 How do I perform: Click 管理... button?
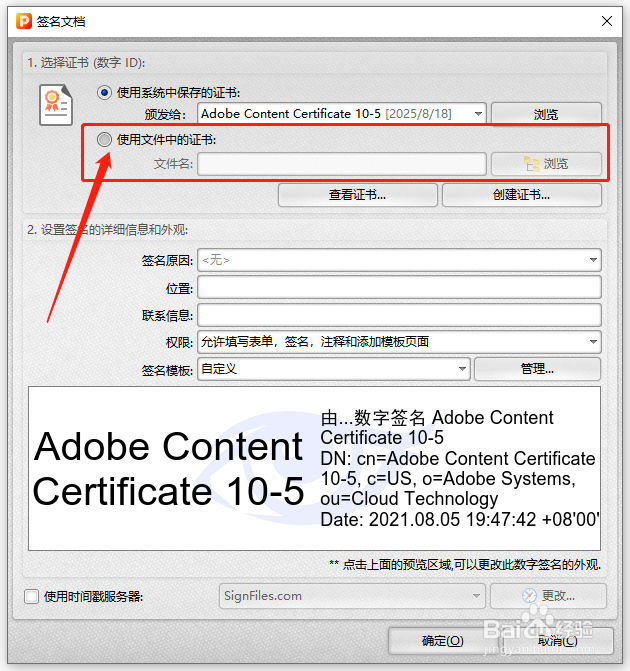(537, 369)
